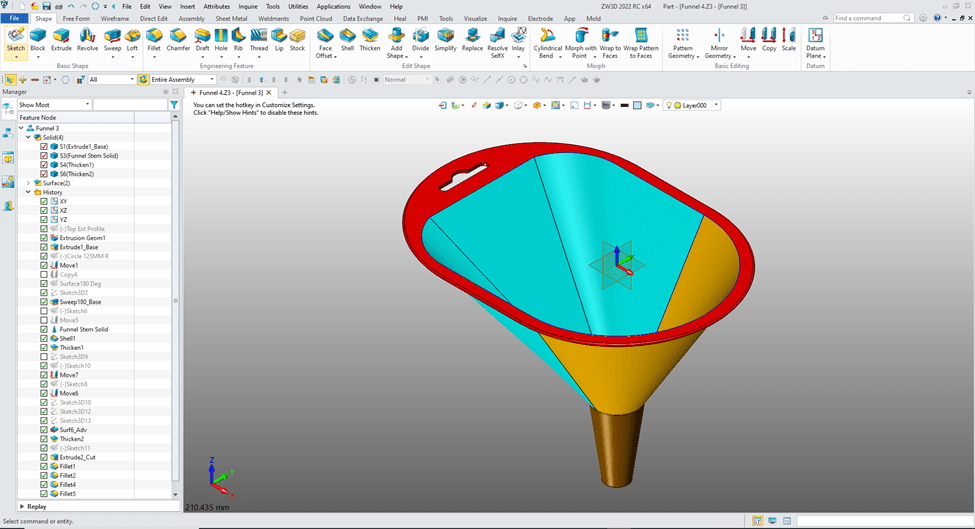Activate the Revolve shape tool

coord(88,39)
